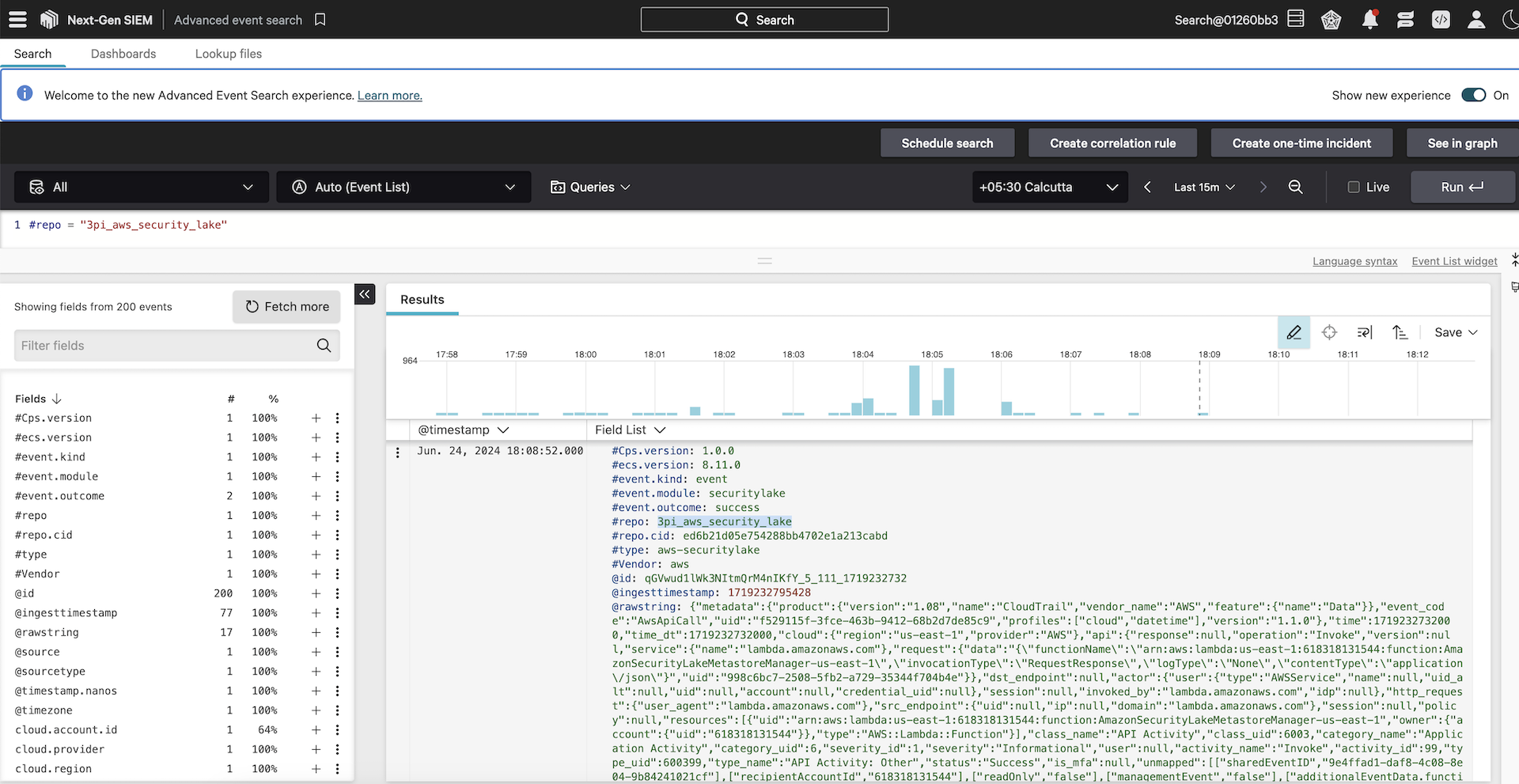
Task: Click the tallest histogram bar near 18:05
Action: 915,390
